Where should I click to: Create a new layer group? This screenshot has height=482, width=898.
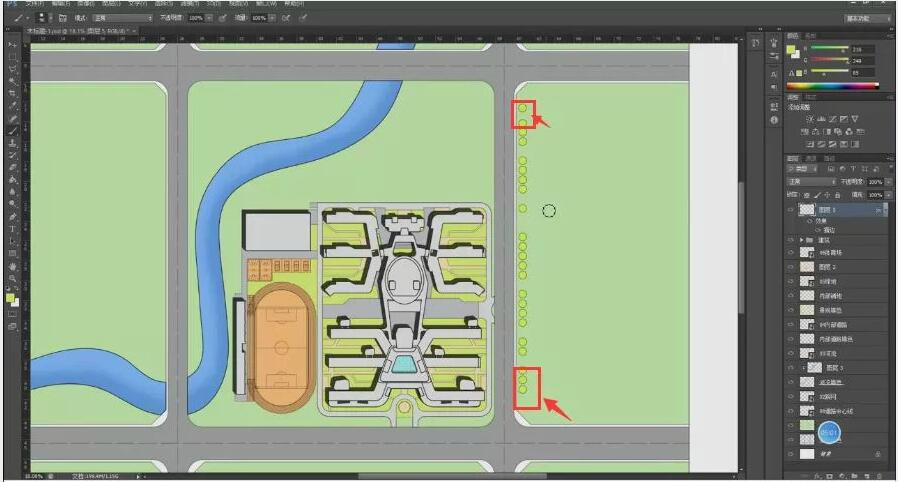(854, 476)
